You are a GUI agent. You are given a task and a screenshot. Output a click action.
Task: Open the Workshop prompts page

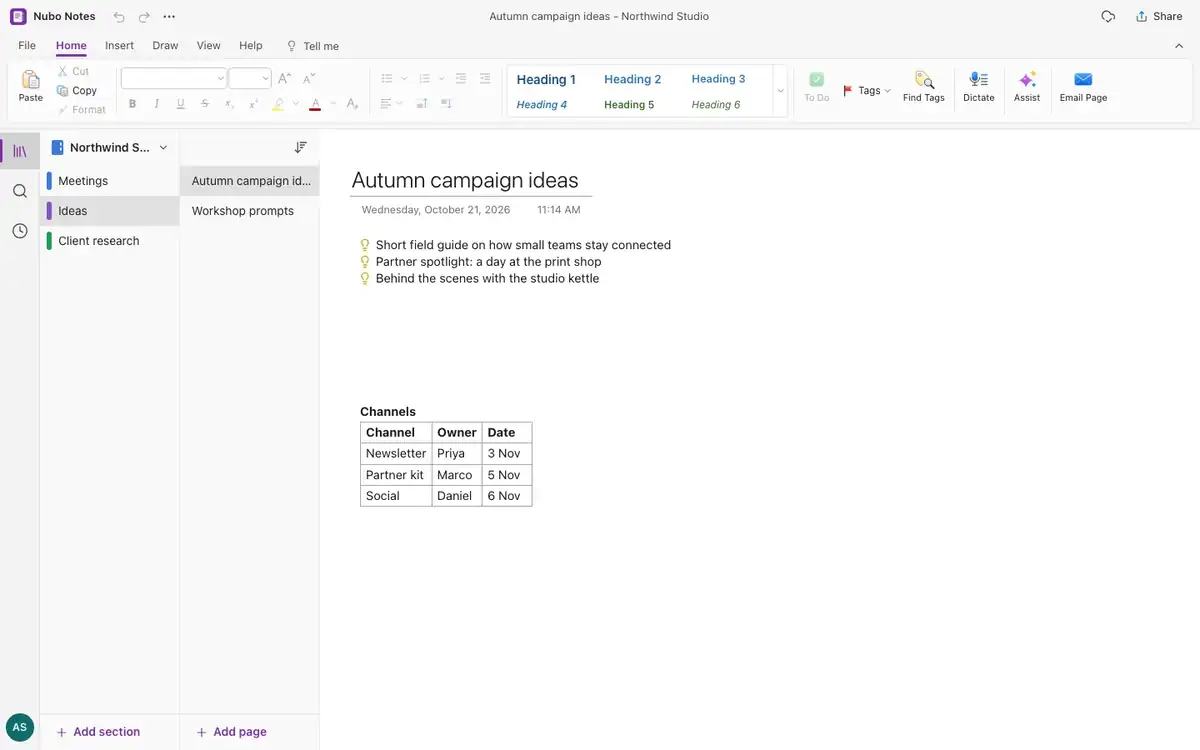pos(250,211)
